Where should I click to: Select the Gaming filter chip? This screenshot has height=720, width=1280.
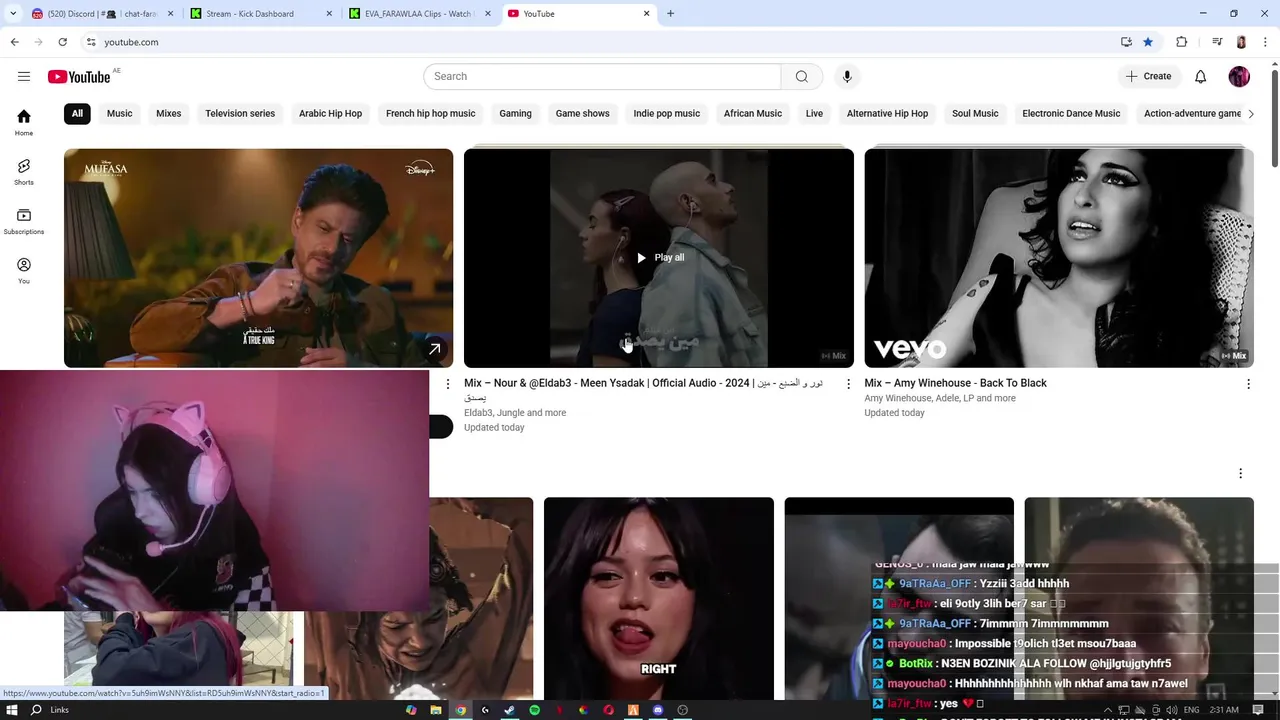pos(515,113)
